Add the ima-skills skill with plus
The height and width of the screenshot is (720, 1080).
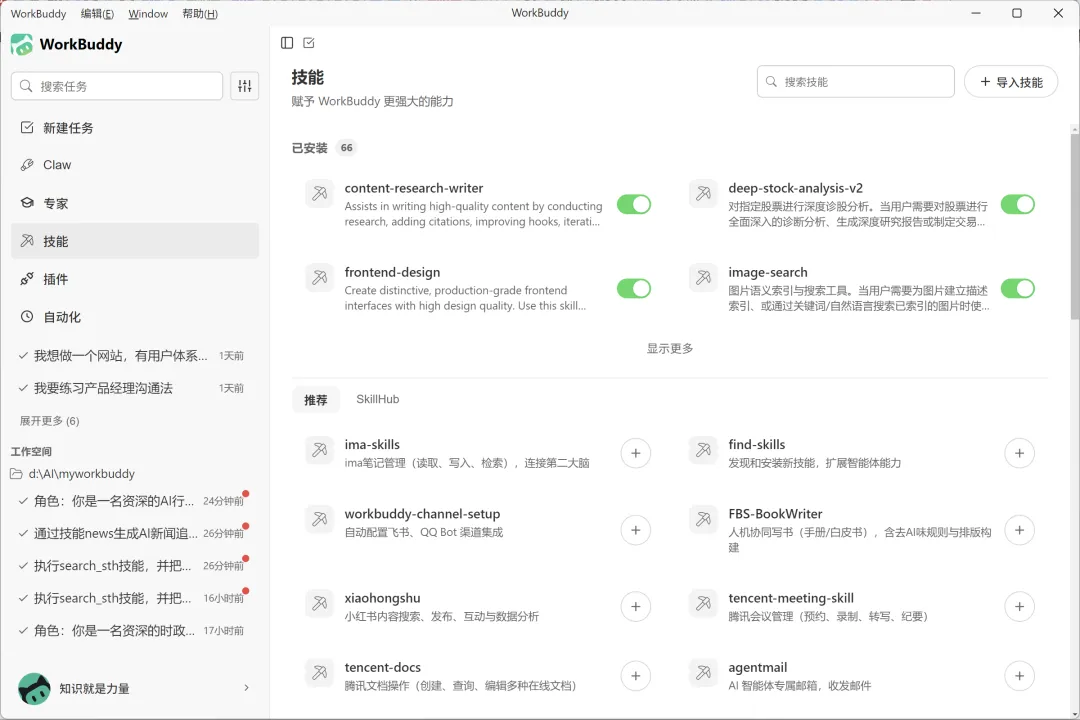click(x=636, y=453)
